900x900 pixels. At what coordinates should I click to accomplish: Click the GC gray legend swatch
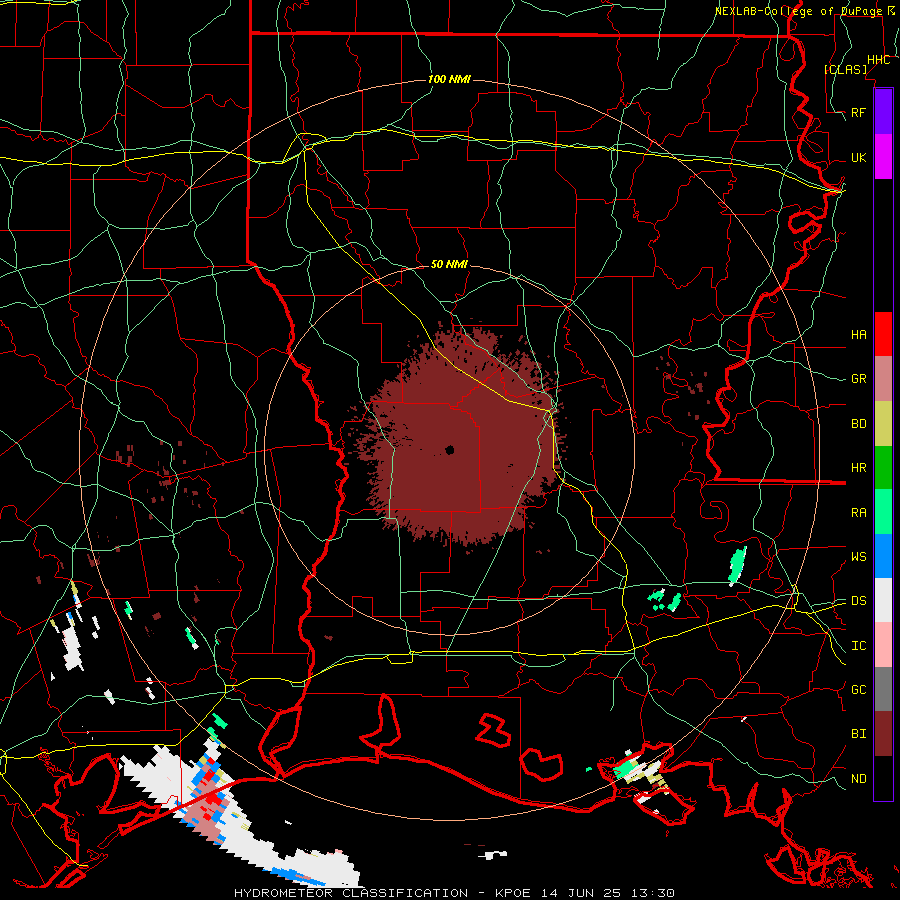(x=883, y=689)
